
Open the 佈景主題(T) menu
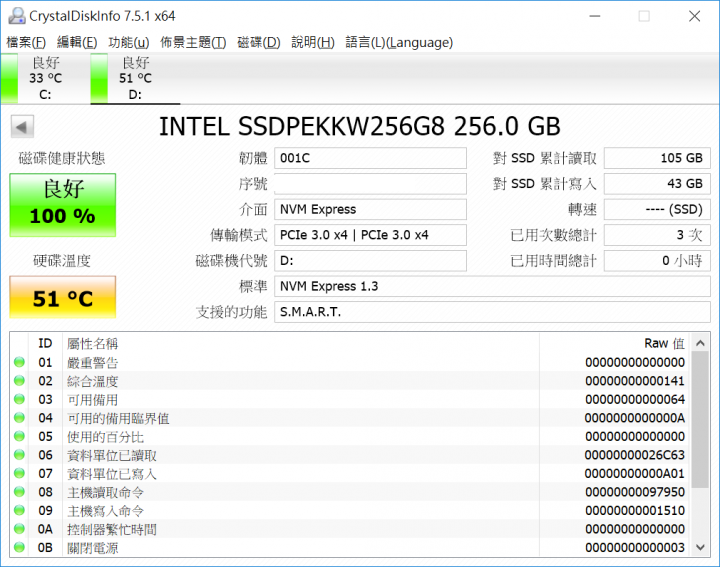pos(193,42)
